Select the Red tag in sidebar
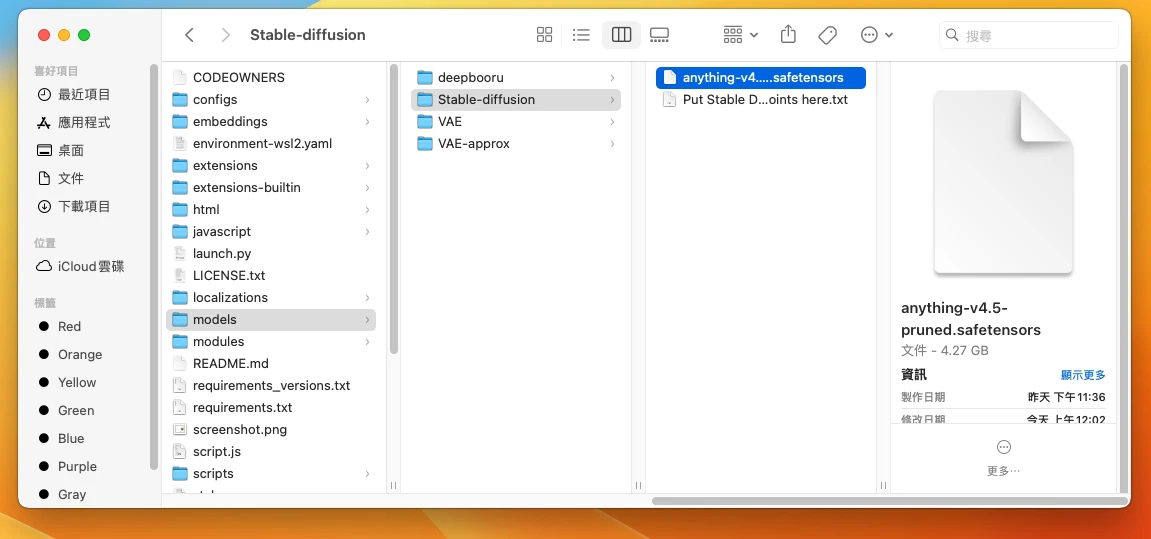Image resolution: width=1151 pixels, height=539 pixels. pyautogui.click(x=69, y=326)
